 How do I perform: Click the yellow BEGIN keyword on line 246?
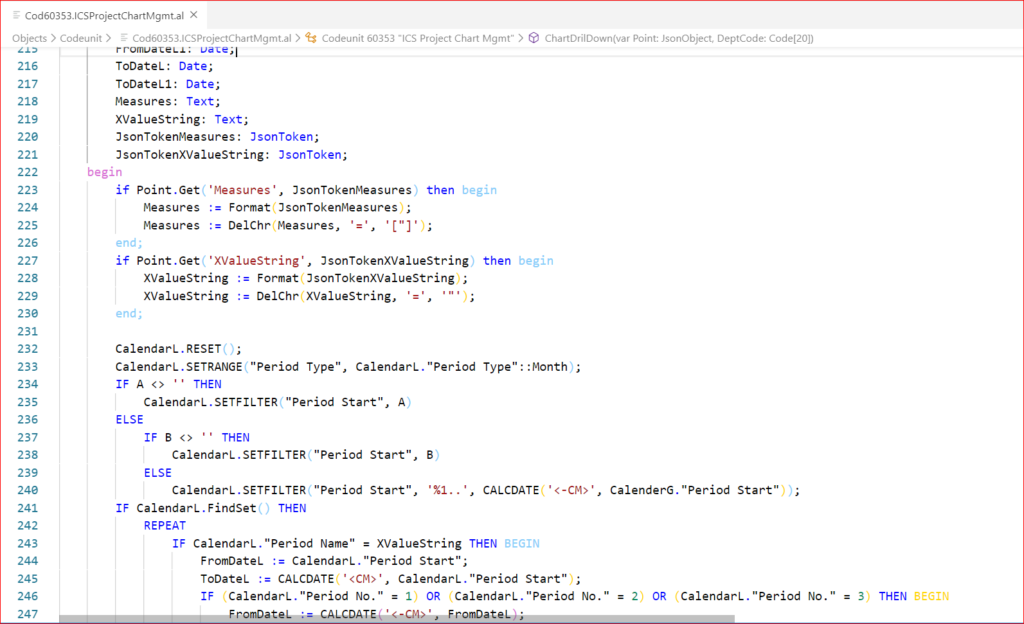pos(931,596)
